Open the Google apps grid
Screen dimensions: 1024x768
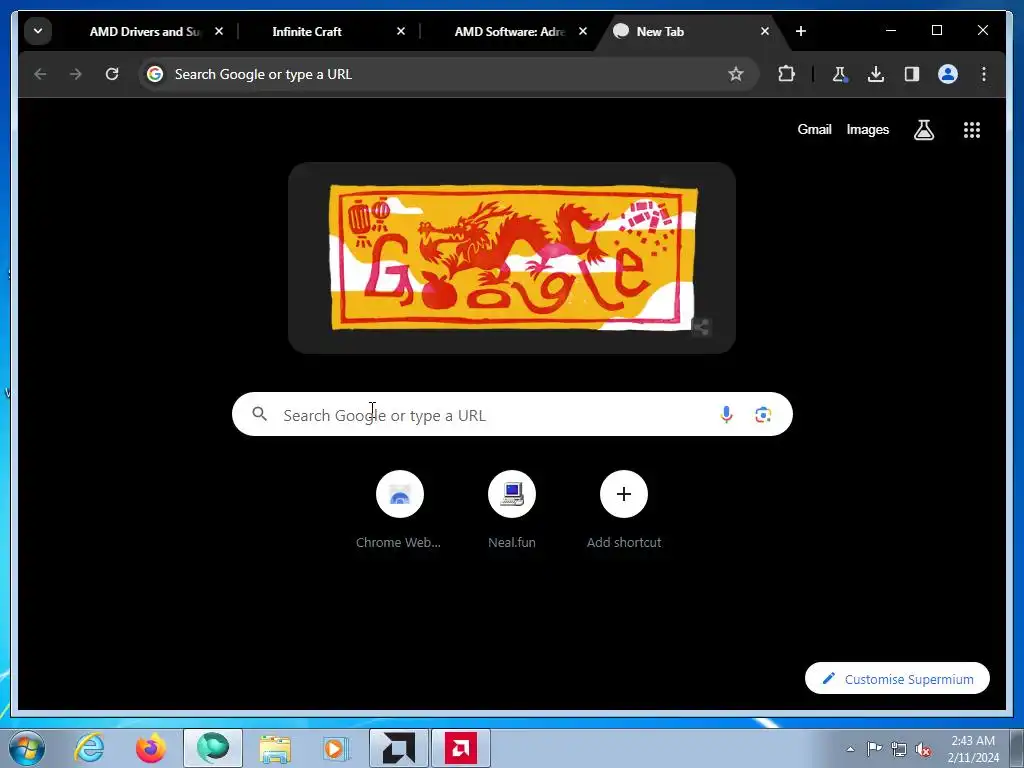972,130
